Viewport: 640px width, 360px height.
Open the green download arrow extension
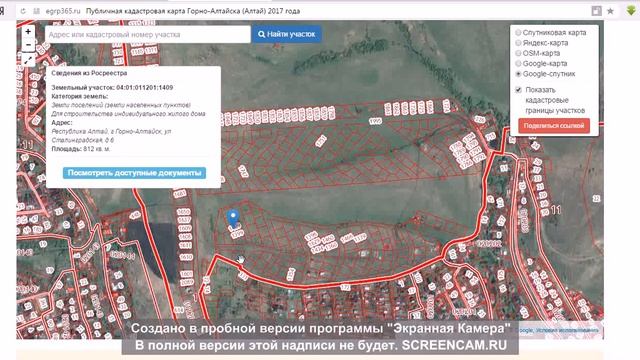pos(631,11)
